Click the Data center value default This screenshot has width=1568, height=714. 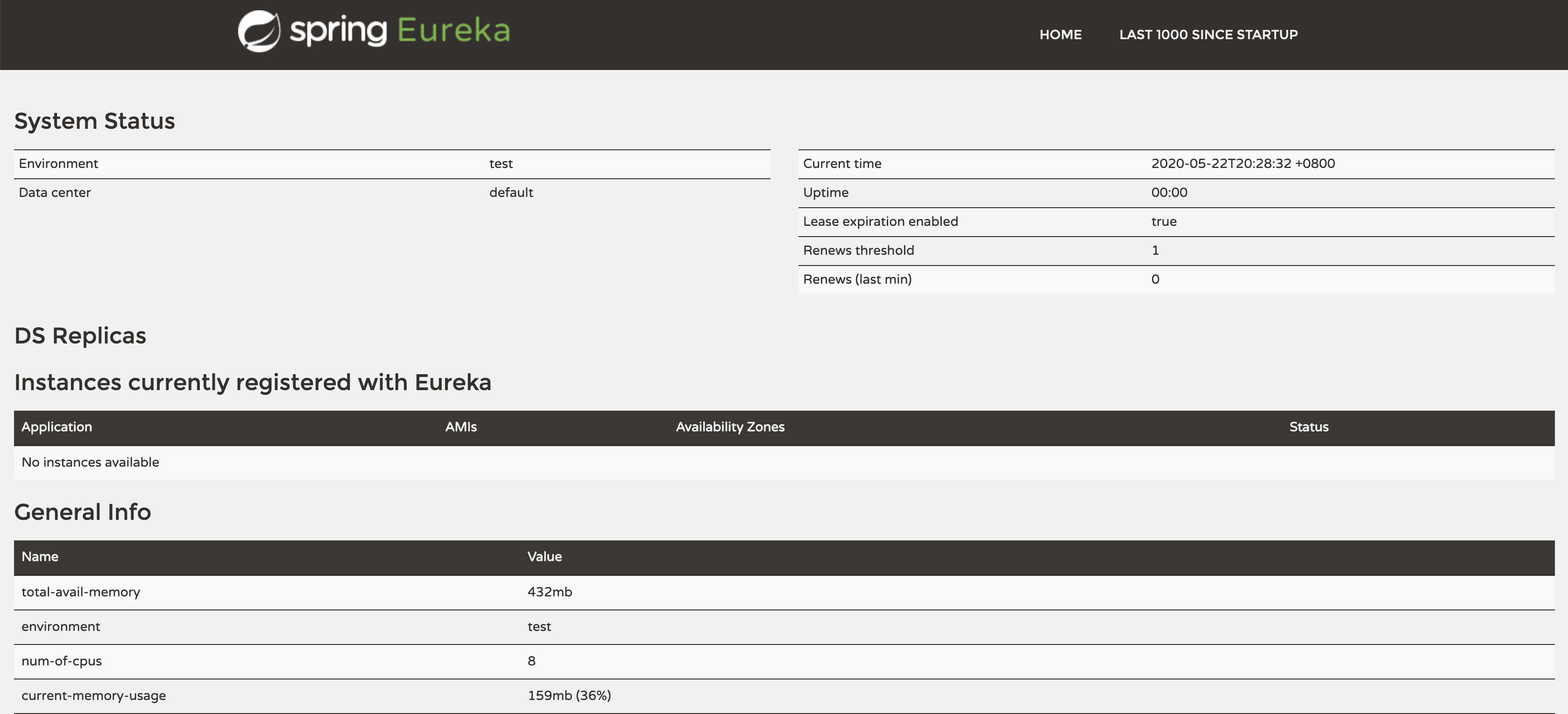coord(511,193)
